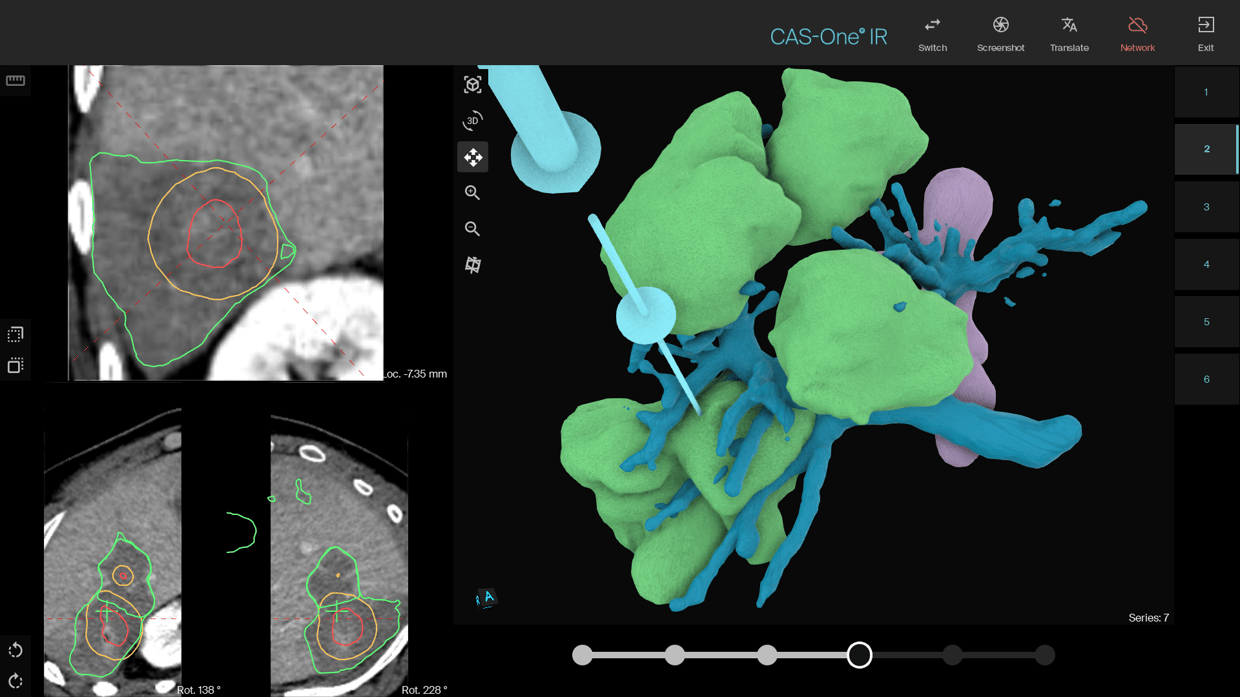Click the 'Loc. -7.35 mm' slice location label

415,374
